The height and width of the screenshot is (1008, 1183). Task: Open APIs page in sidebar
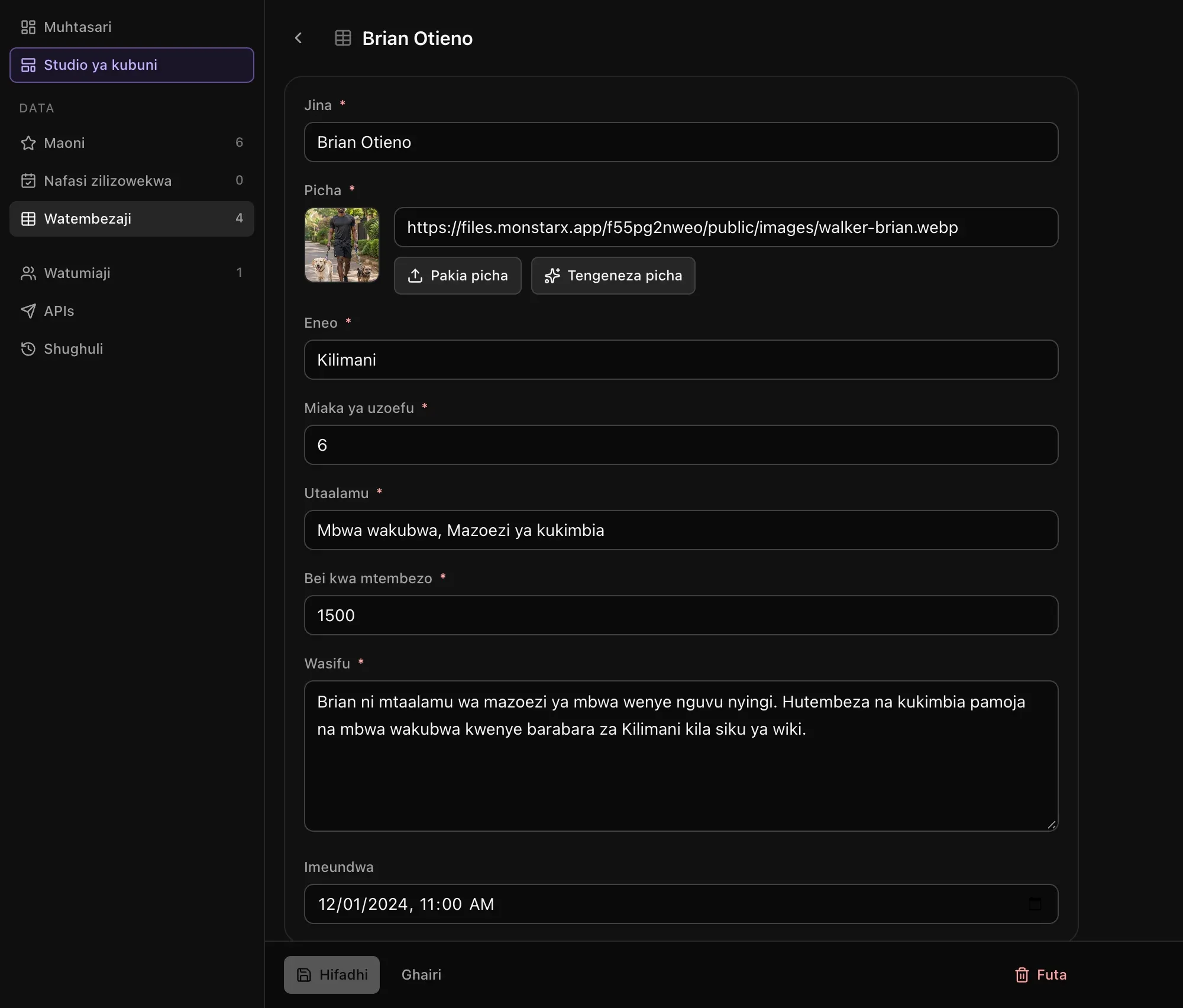[x=131, y=311]
